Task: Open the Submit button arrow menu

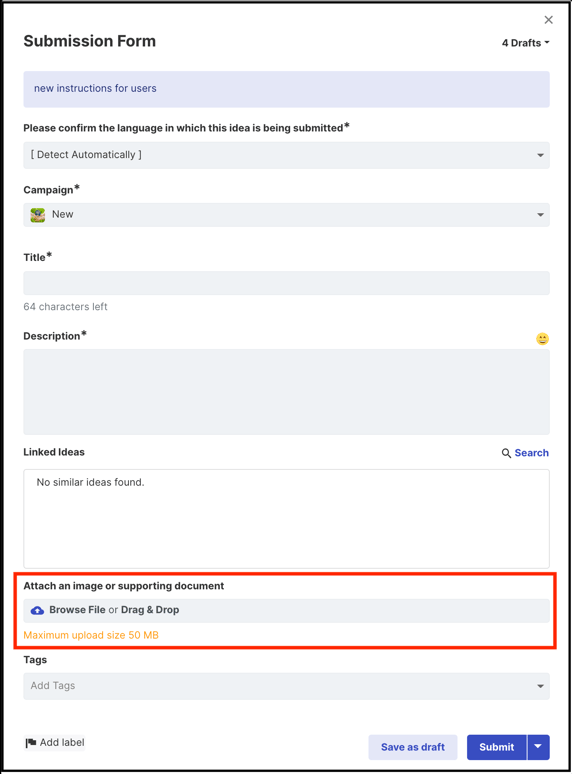Action: [x=538, y=747]
